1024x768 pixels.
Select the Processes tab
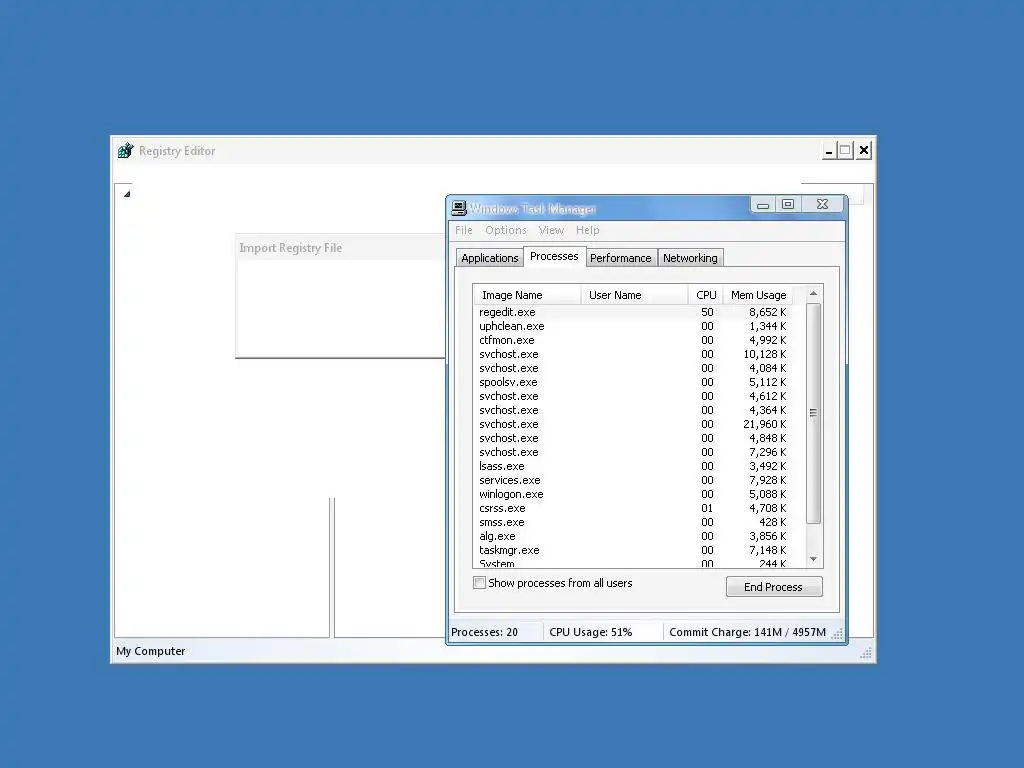tap(554, 256)
